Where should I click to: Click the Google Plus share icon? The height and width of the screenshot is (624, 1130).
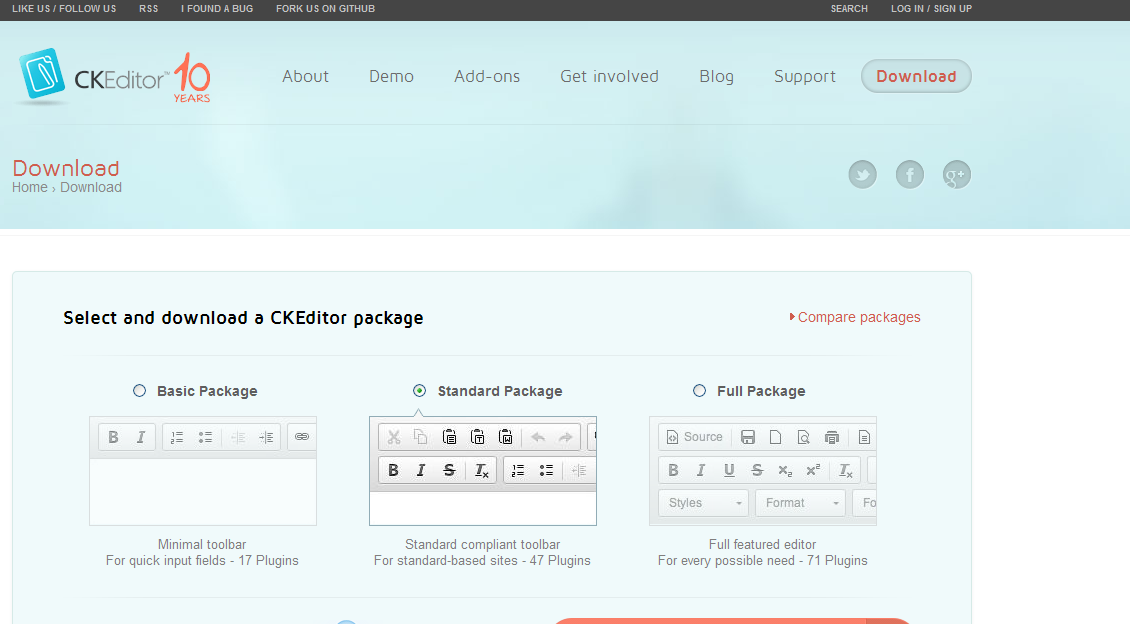coord(956,174)
